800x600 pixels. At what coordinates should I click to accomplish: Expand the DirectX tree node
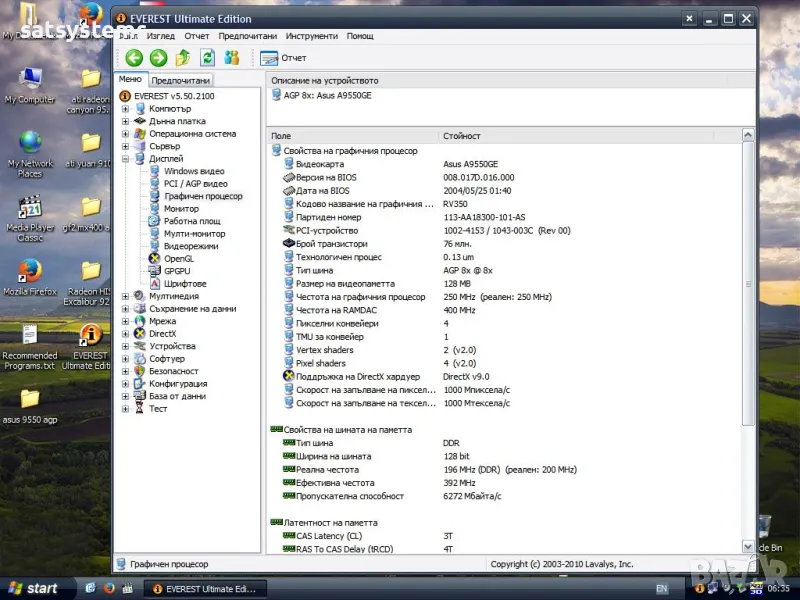point(126,334)
